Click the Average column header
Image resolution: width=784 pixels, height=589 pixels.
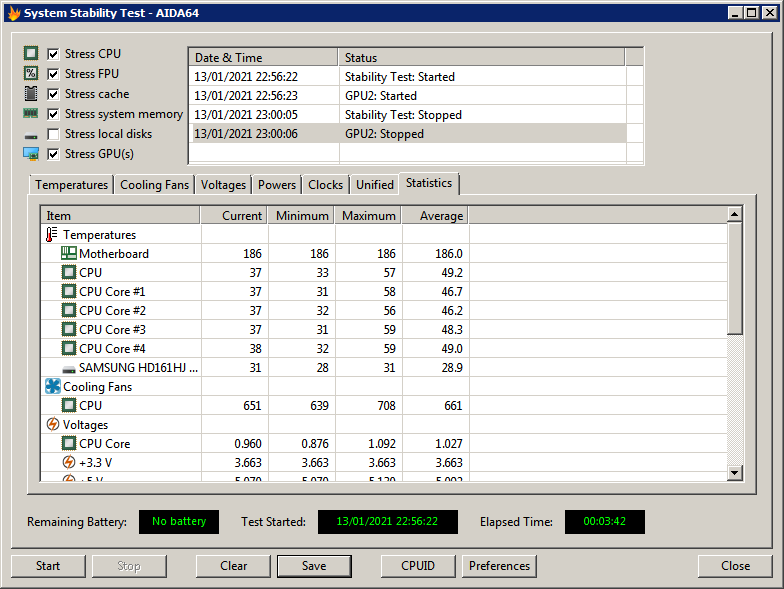(435, 216)
